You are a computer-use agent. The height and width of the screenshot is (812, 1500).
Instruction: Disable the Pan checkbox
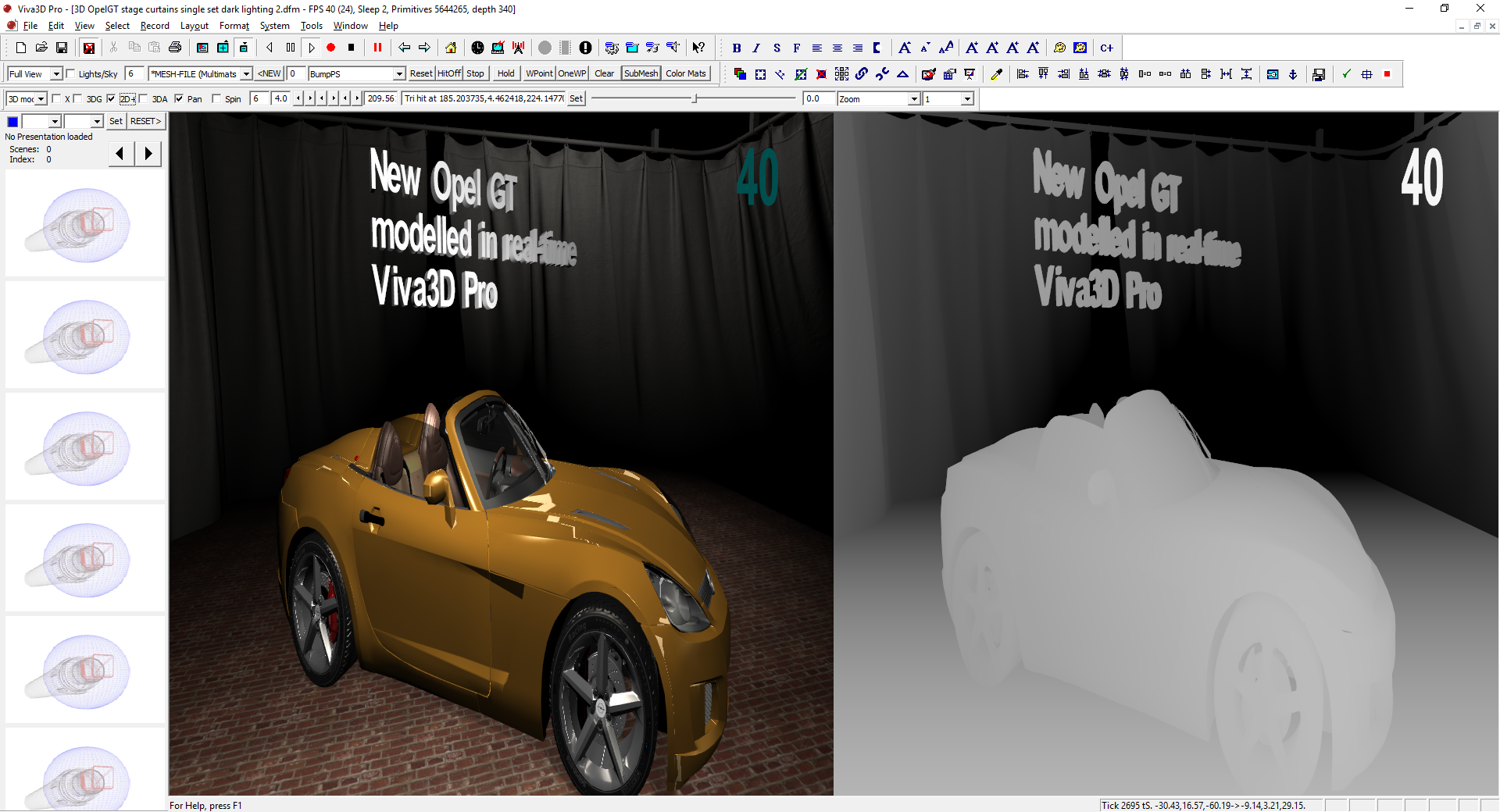(x=179, y=98)
